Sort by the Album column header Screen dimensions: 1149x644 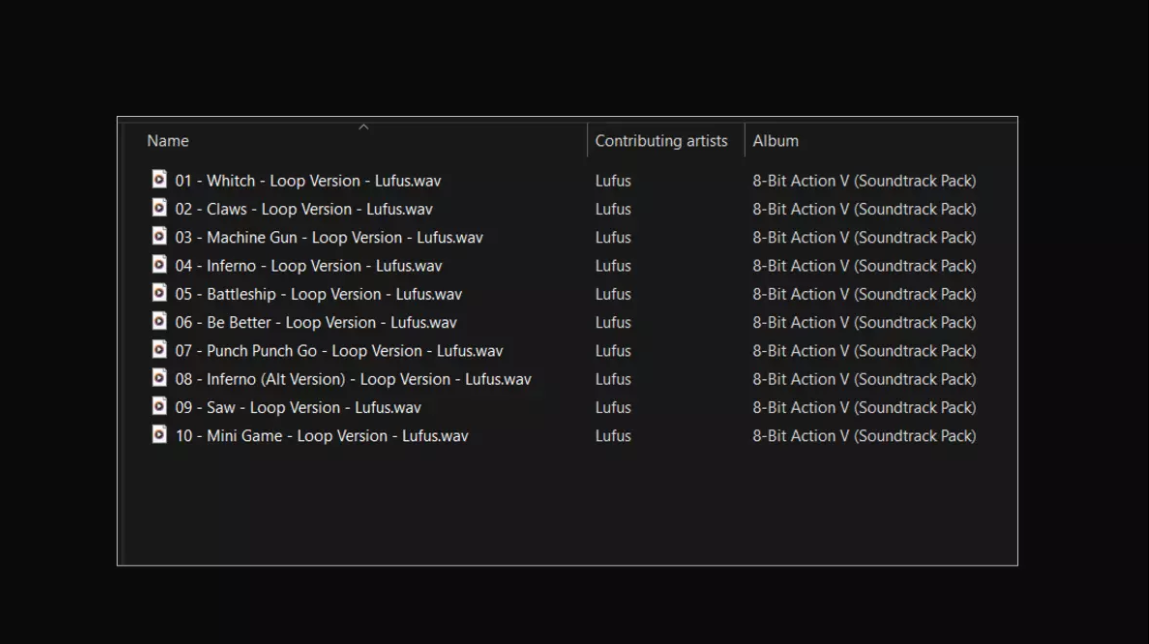775,141
